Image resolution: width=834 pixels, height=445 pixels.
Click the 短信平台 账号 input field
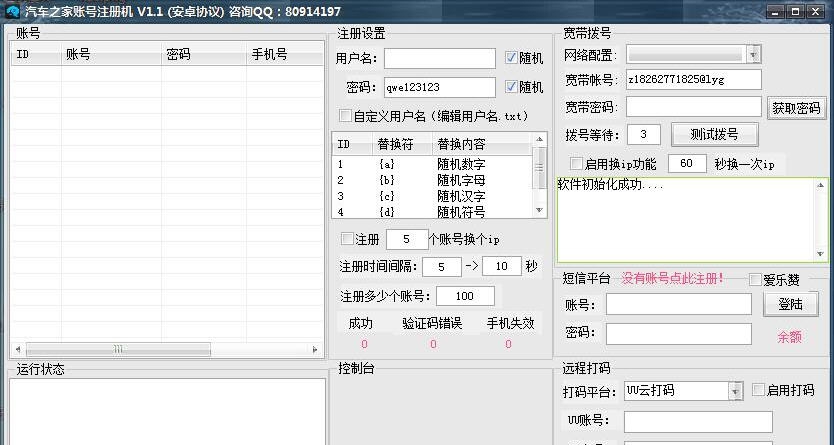pos(679,305)
